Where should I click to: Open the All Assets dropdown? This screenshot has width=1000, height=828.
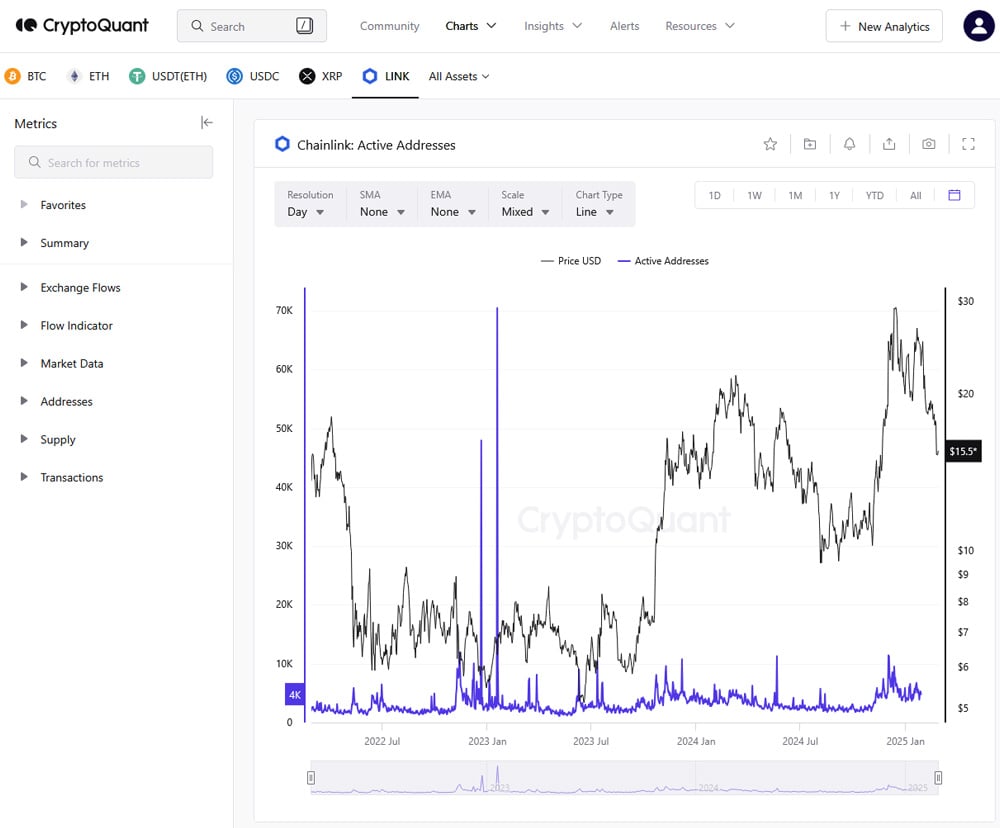click(459, 76)
